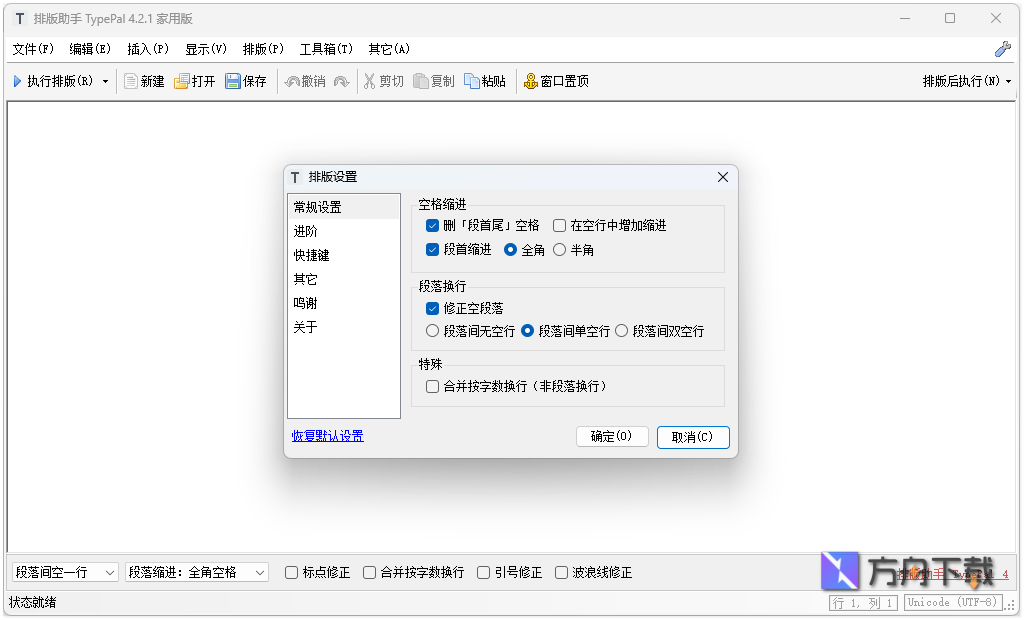
Task: Run typesetting with 执行排版 play icon
Action: [17, 82]
